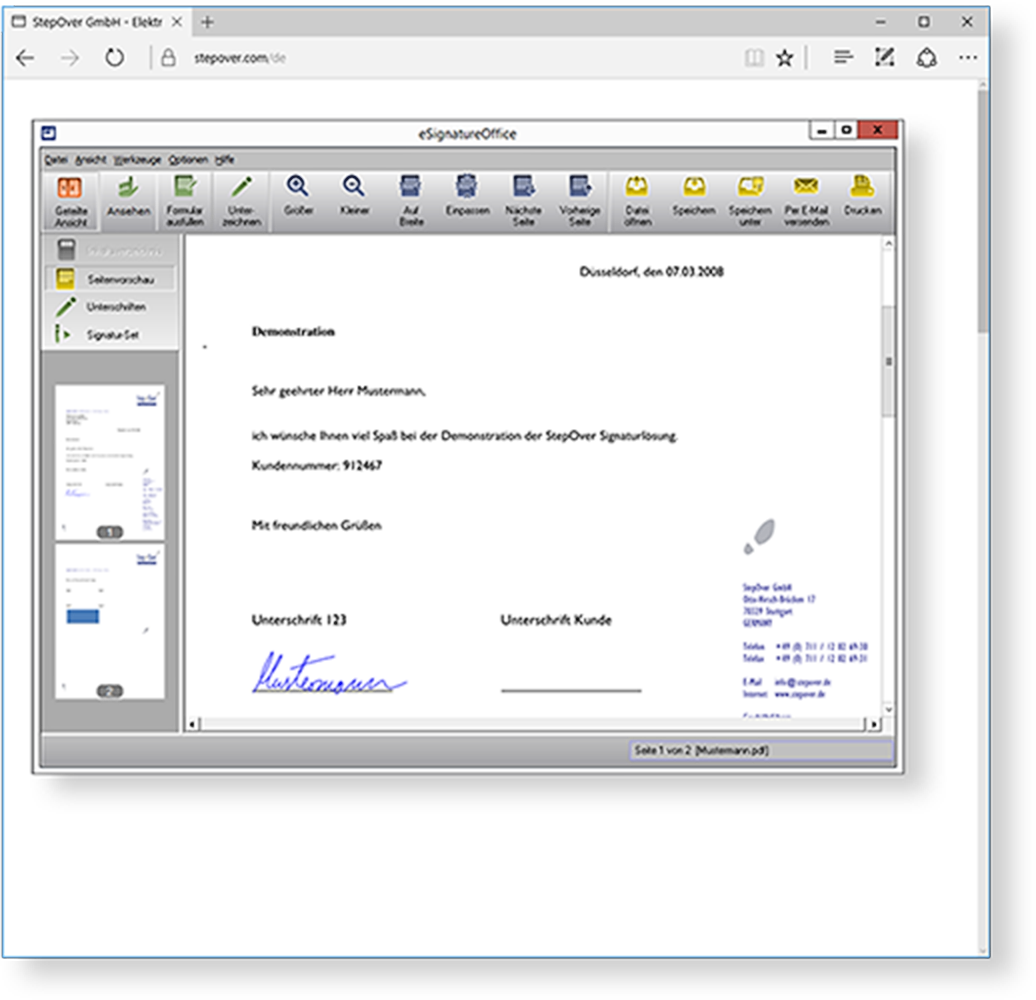Add page to favorites with star
The image size is (1036, 1000).
click(784, 58)
